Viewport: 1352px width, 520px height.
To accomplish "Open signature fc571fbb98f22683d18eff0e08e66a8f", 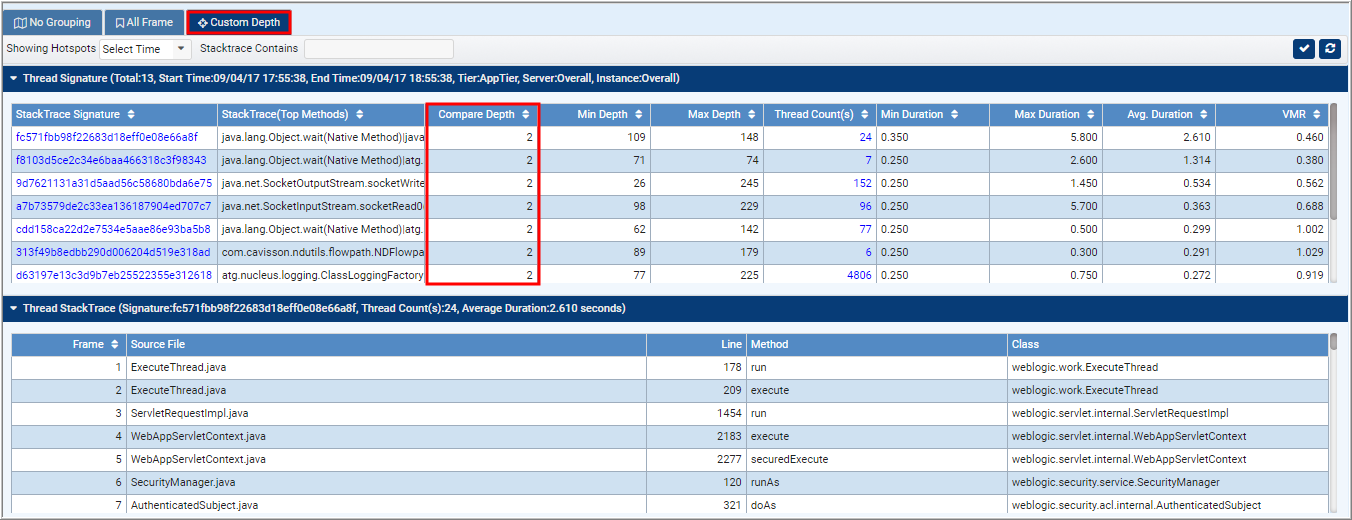I will point(106,137).
